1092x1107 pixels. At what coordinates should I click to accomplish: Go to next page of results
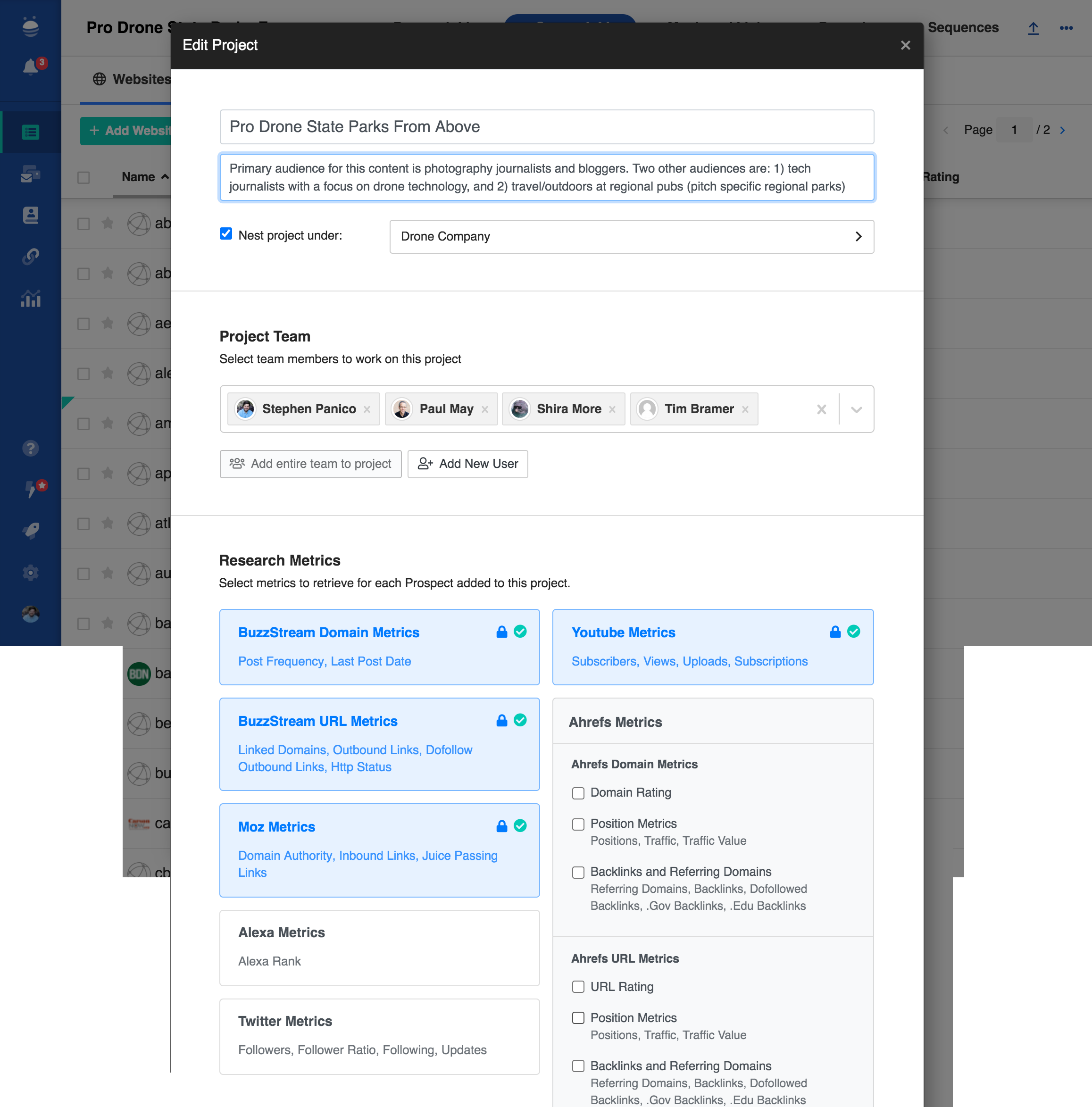(1062, 130)
